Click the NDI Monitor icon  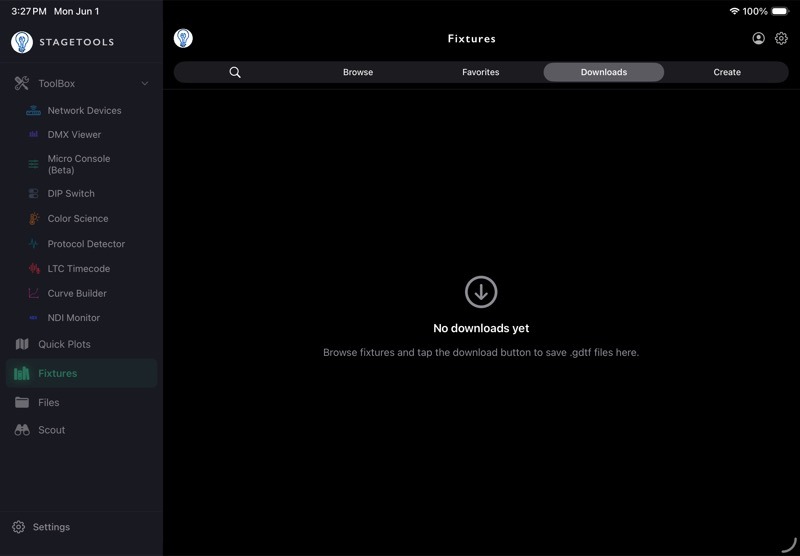click(33, 317)
